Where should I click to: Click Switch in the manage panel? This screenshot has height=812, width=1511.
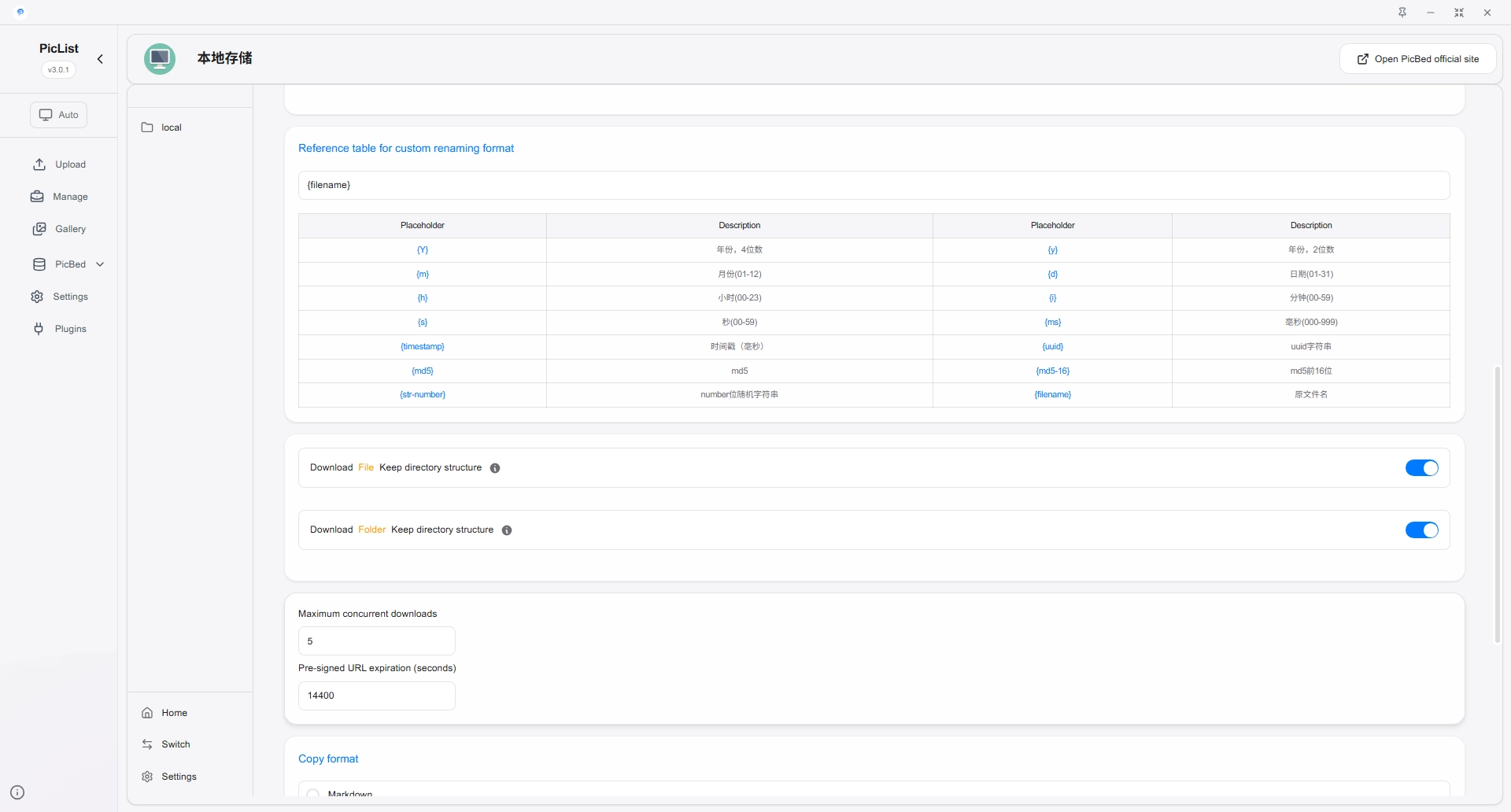pos(190,744)
